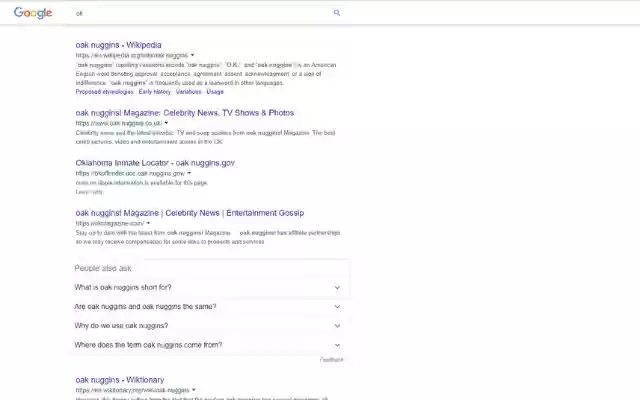Open 'Celebrity News | Entertainment Gossip' result

(x=190, y=213)
